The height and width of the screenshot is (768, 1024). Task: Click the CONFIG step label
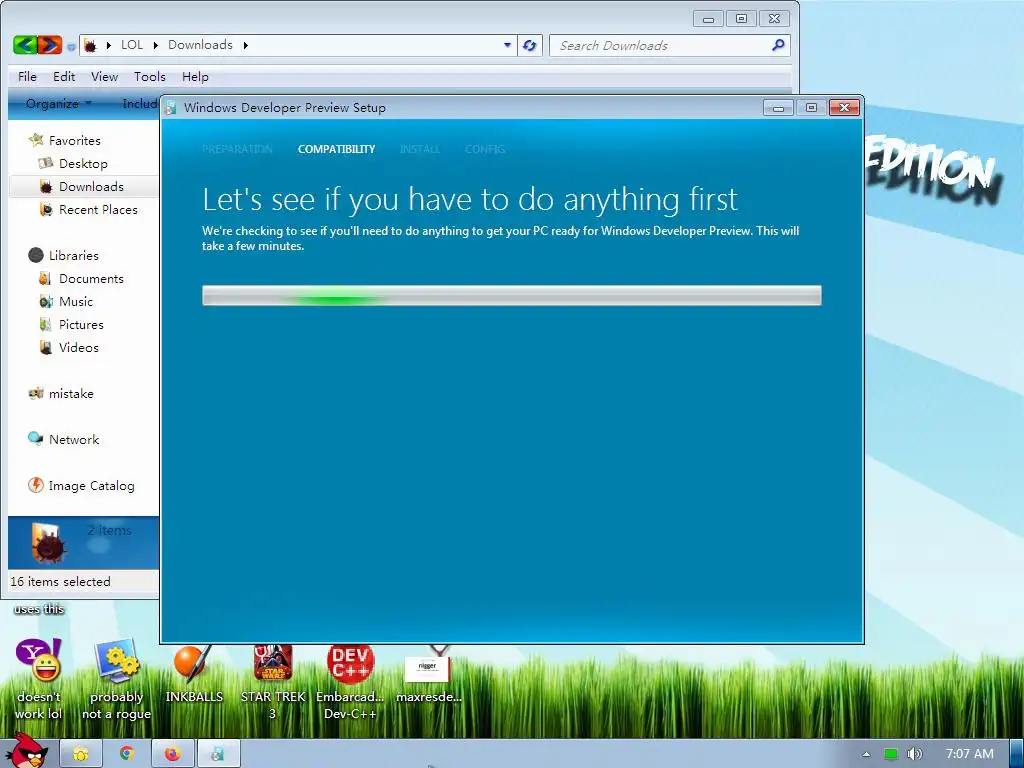click(x=485, y=149)
